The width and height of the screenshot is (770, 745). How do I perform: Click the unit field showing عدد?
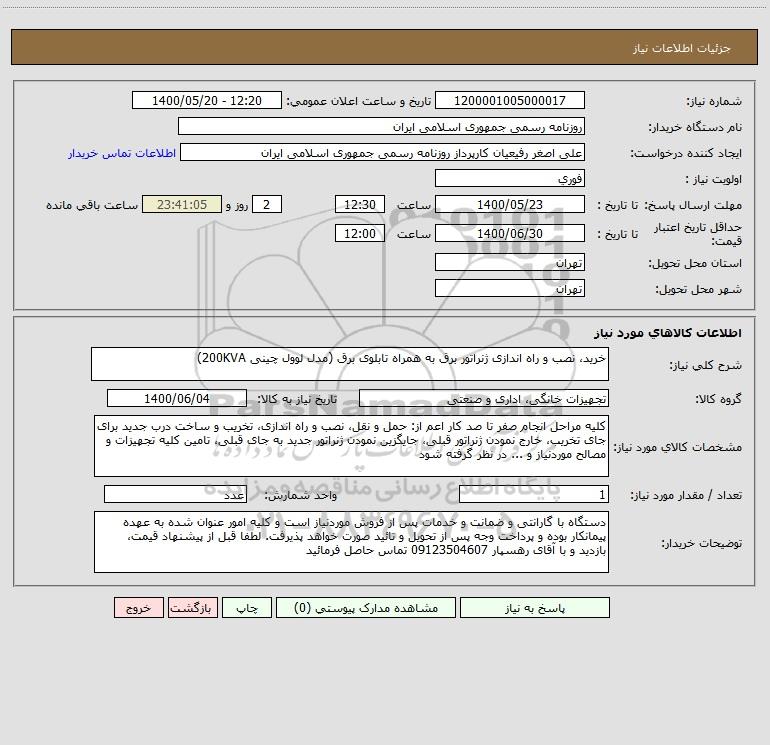tap(175, 495)
